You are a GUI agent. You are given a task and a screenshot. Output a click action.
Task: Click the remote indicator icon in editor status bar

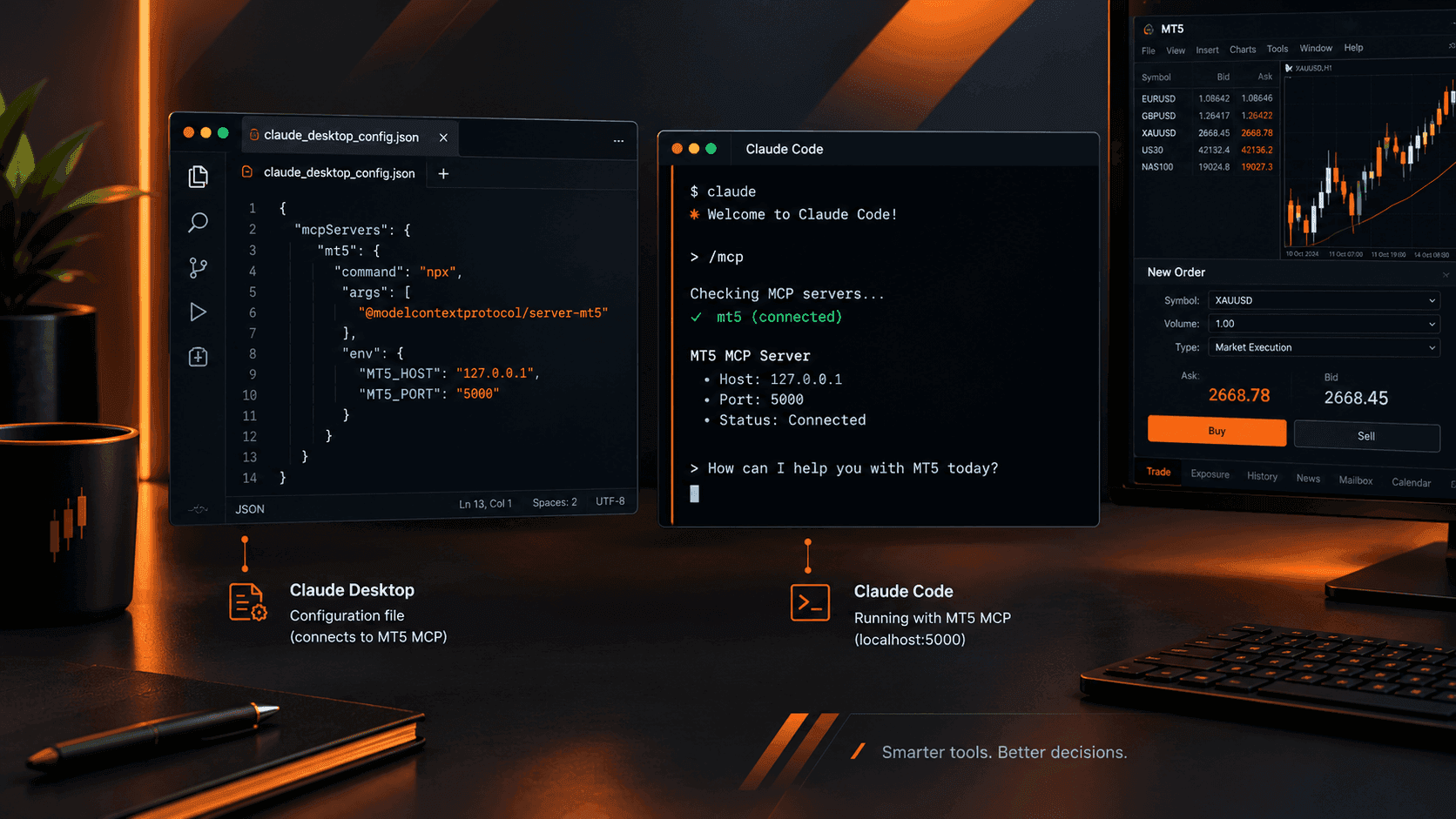click(x=199, y=509)
